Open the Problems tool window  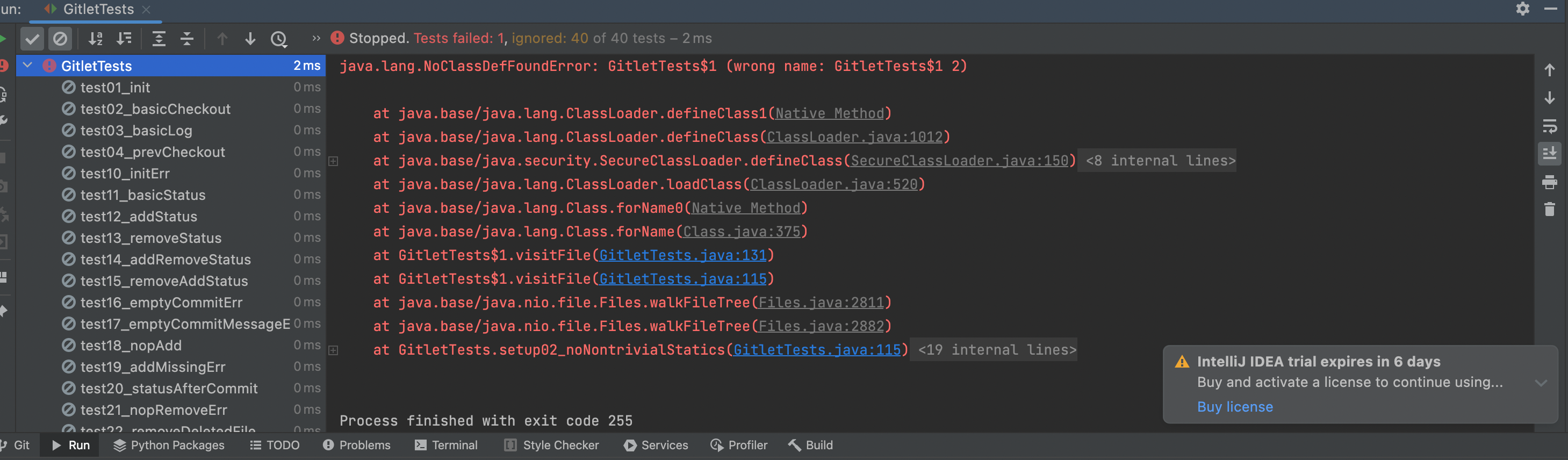(357, 445)
